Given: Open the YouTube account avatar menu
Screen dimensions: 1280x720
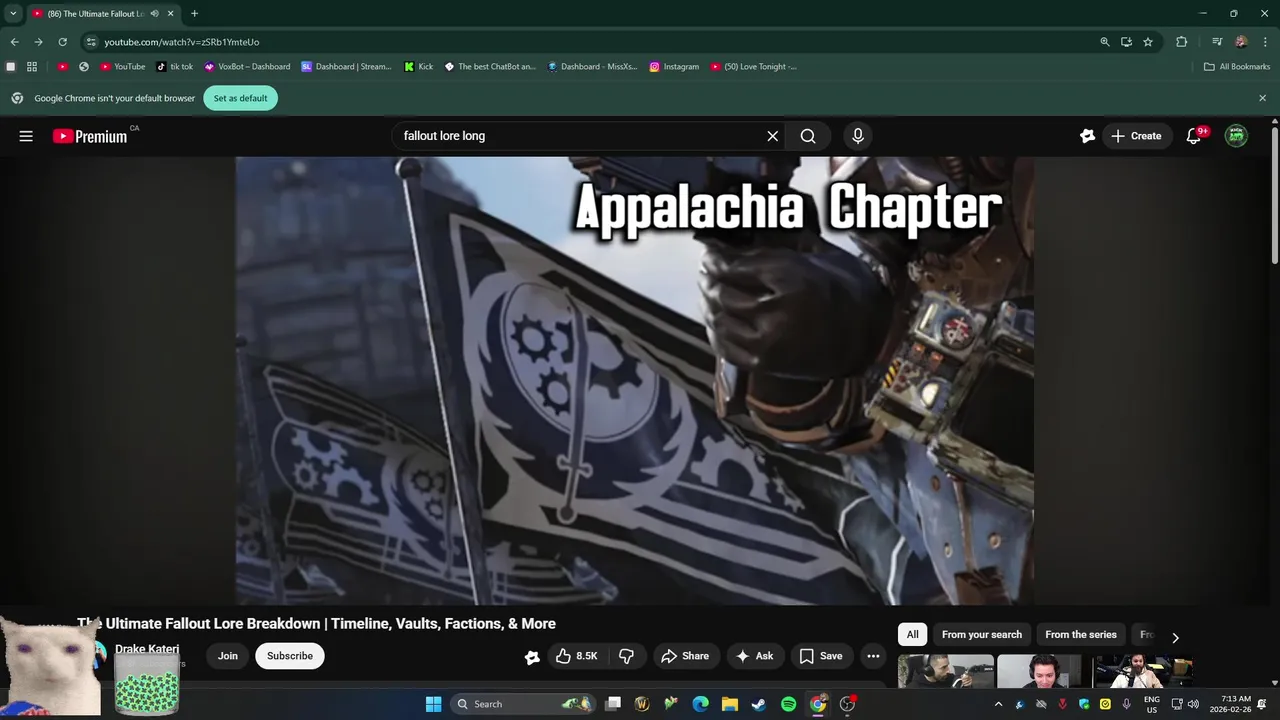Looking at the screenshot, I should click(x=1237, y=136).
